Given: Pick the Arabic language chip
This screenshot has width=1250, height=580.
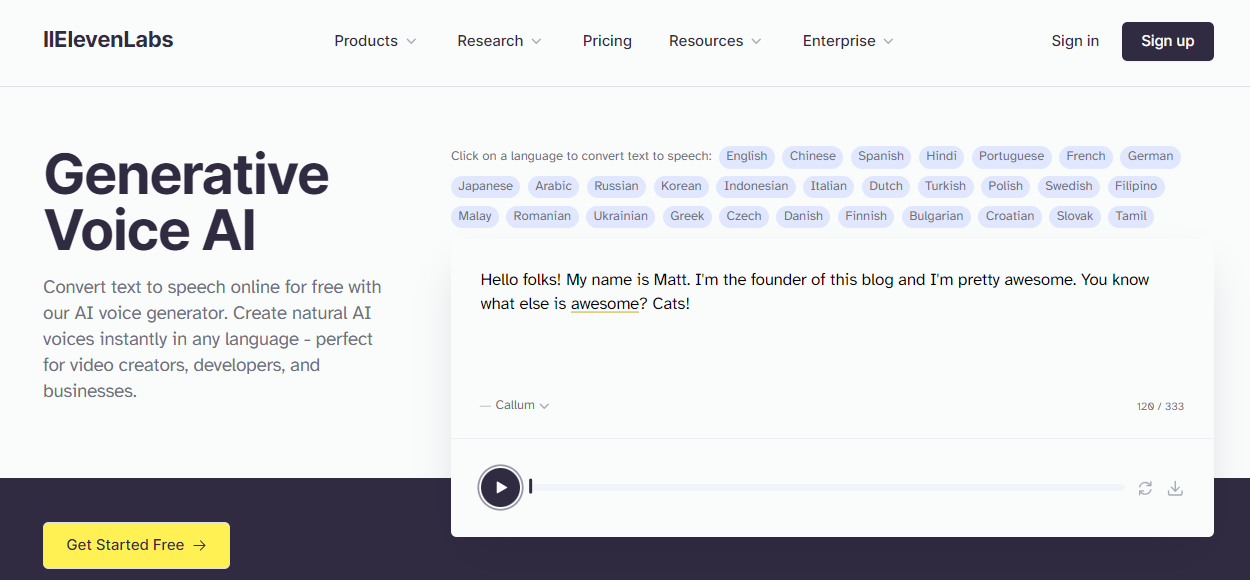Looking at the screenshot, I should (553, 186).
